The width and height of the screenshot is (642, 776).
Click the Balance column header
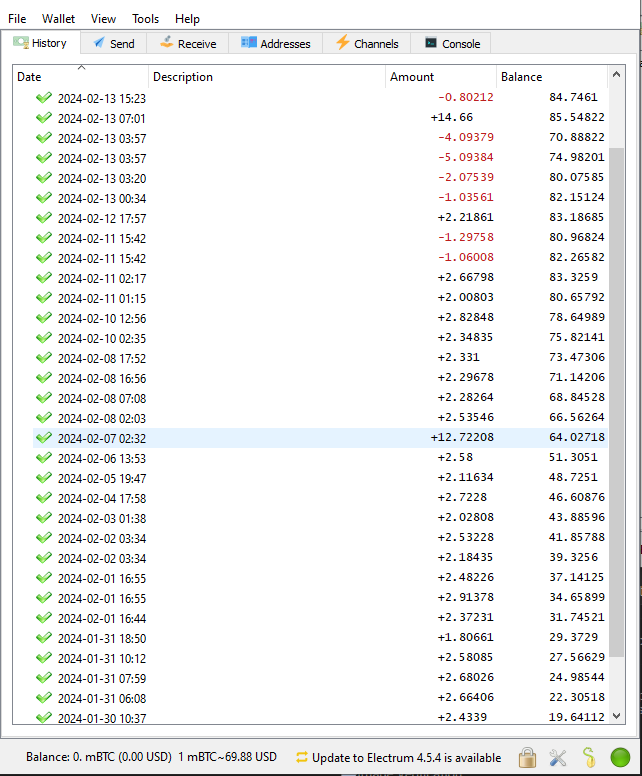552,77
